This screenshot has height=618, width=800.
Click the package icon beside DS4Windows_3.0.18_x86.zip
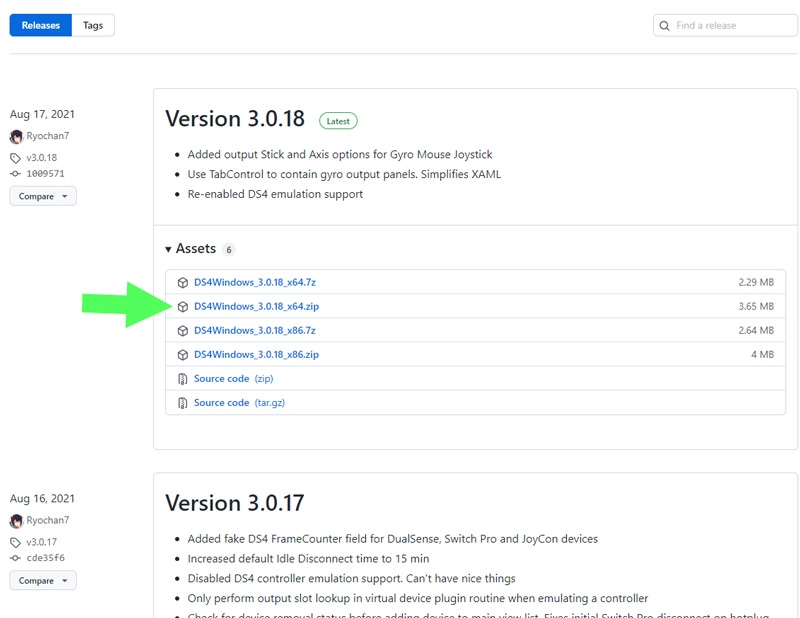point(183,355)
